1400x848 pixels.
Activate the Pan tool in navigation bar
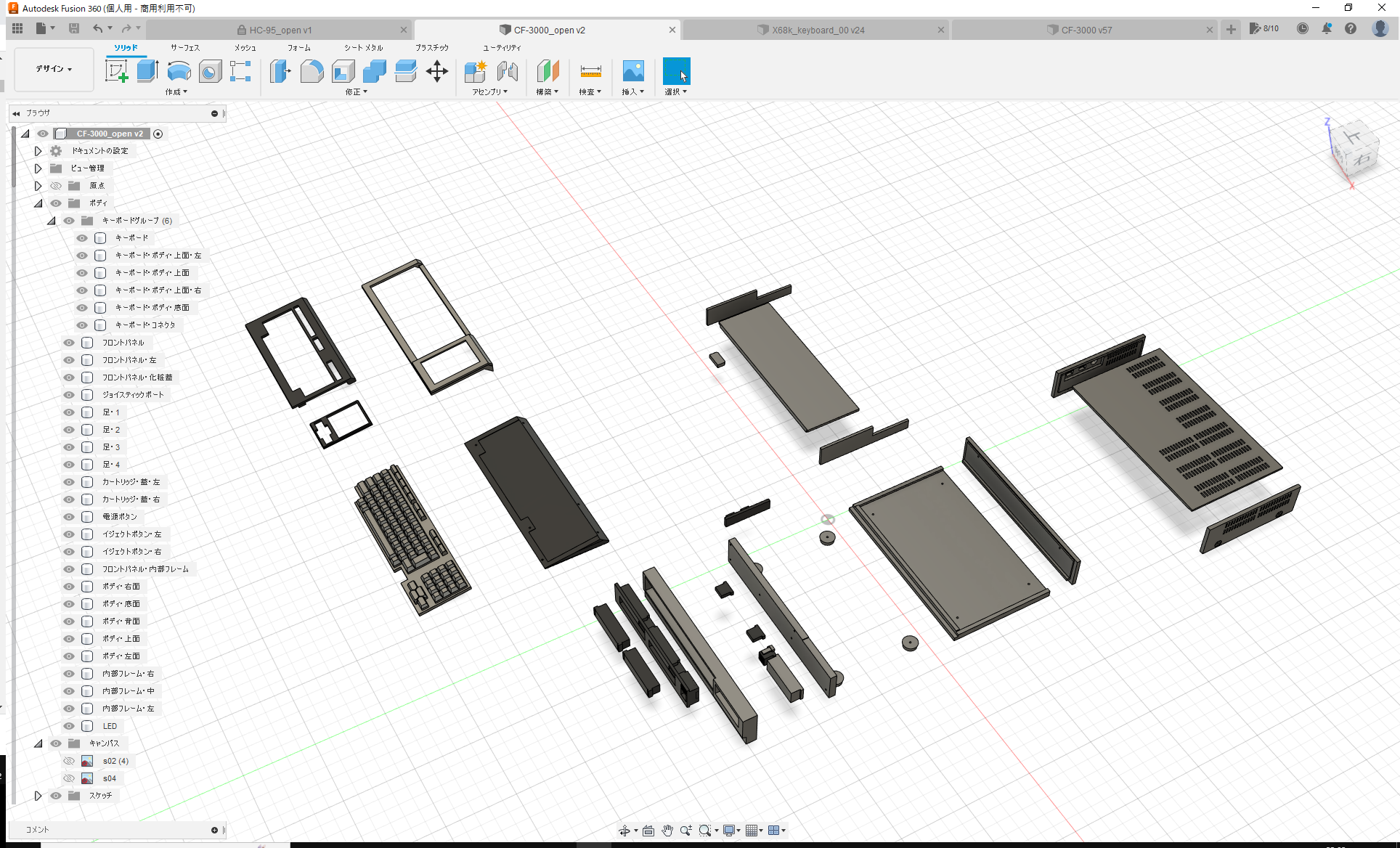pos(667,830)
